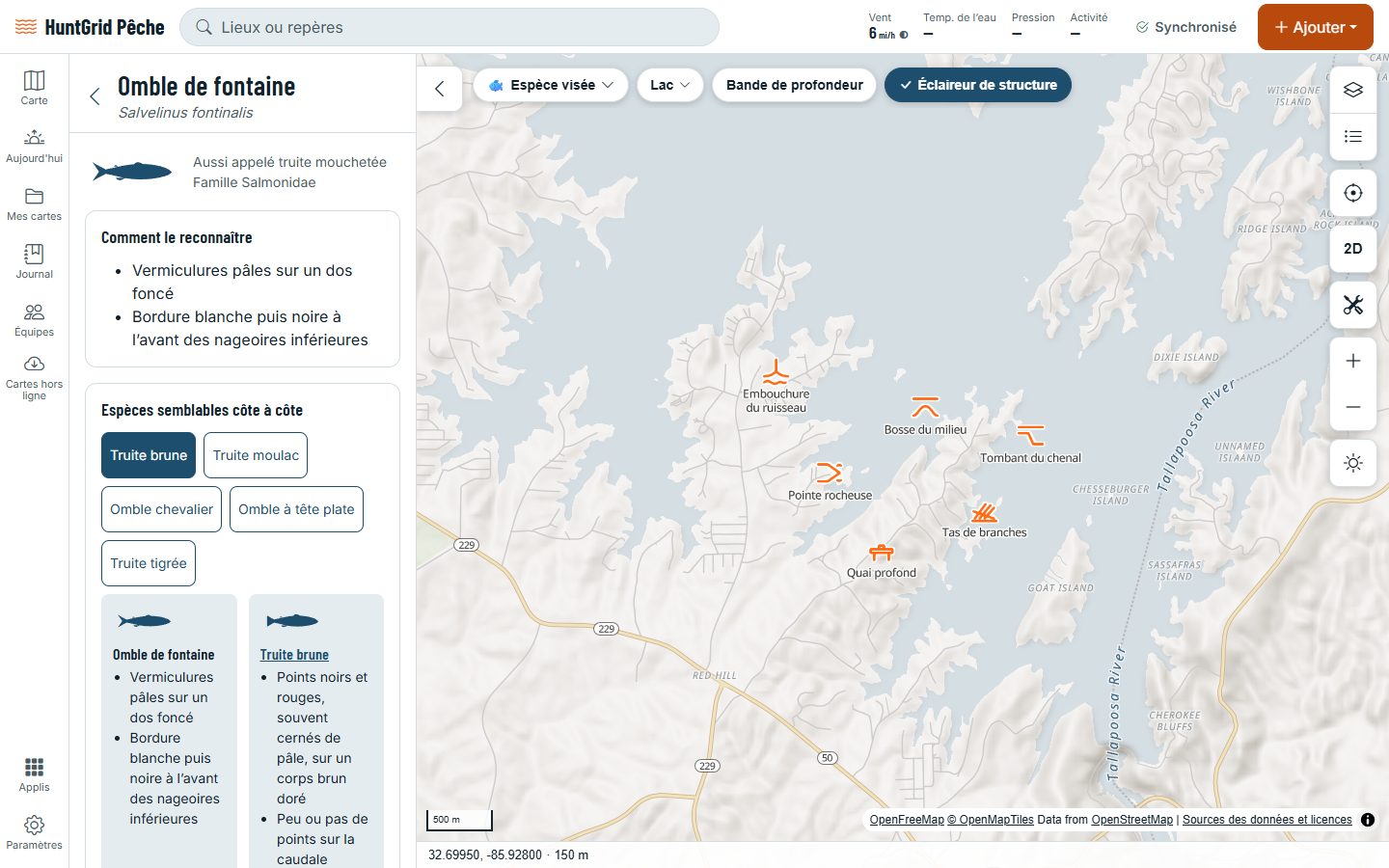Select Tombant du chenal marker
The height and width of the screenshot is (868, 1389).
coord(1030,435)
